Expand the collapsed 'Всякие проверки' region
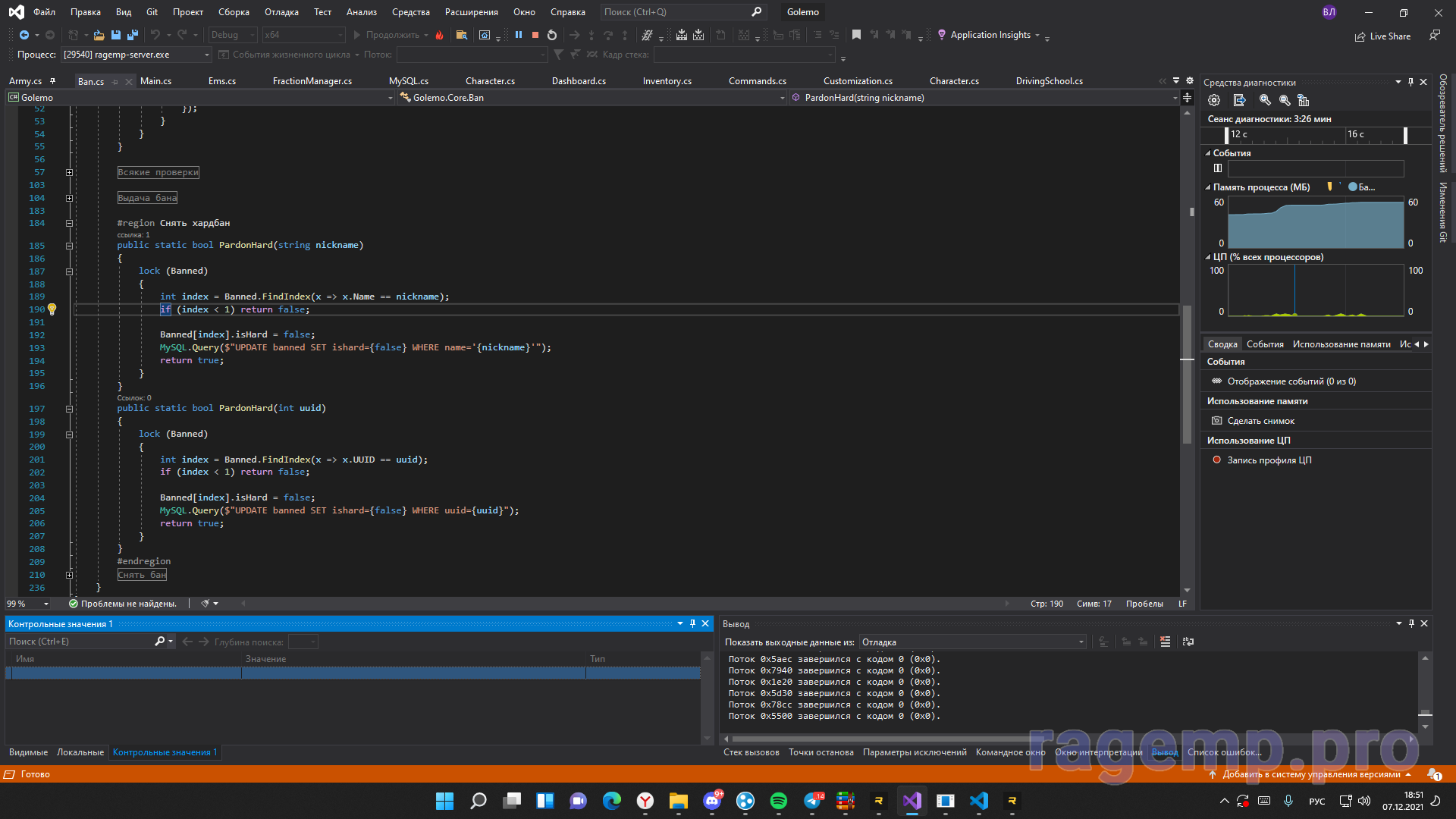 (x=69, y=173)
